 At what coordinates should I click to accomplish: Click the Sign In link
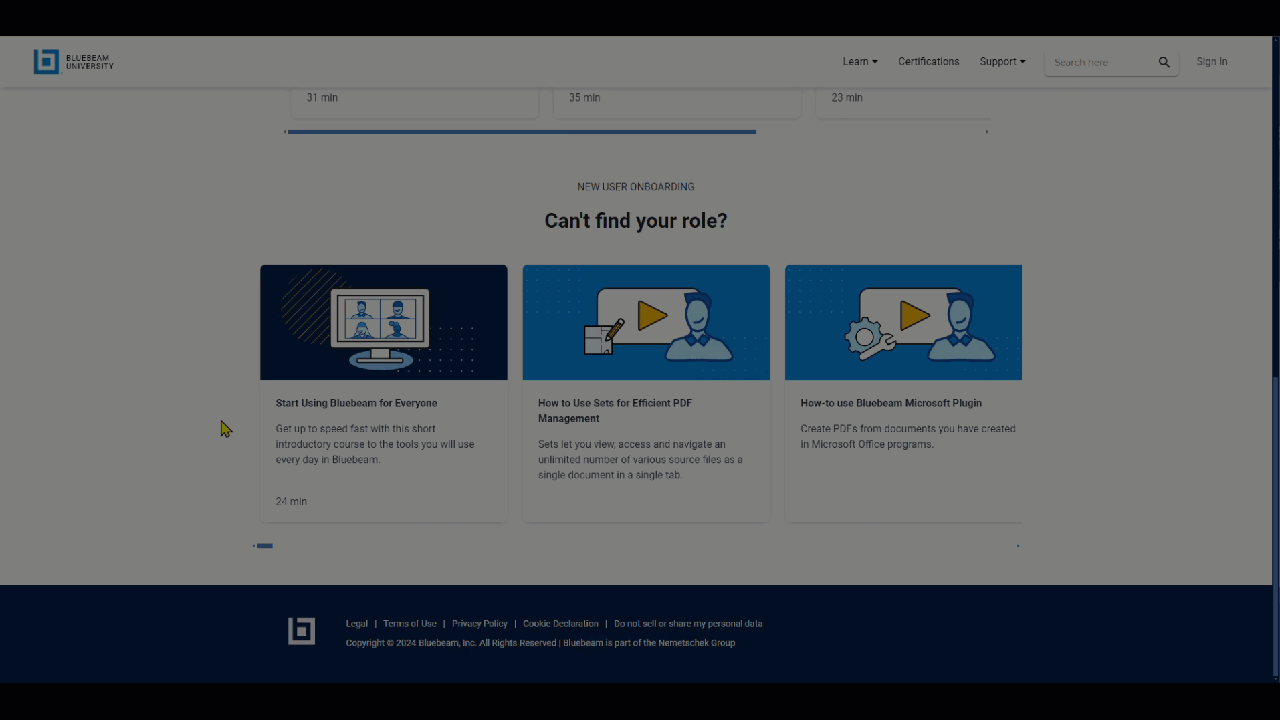1211,62
